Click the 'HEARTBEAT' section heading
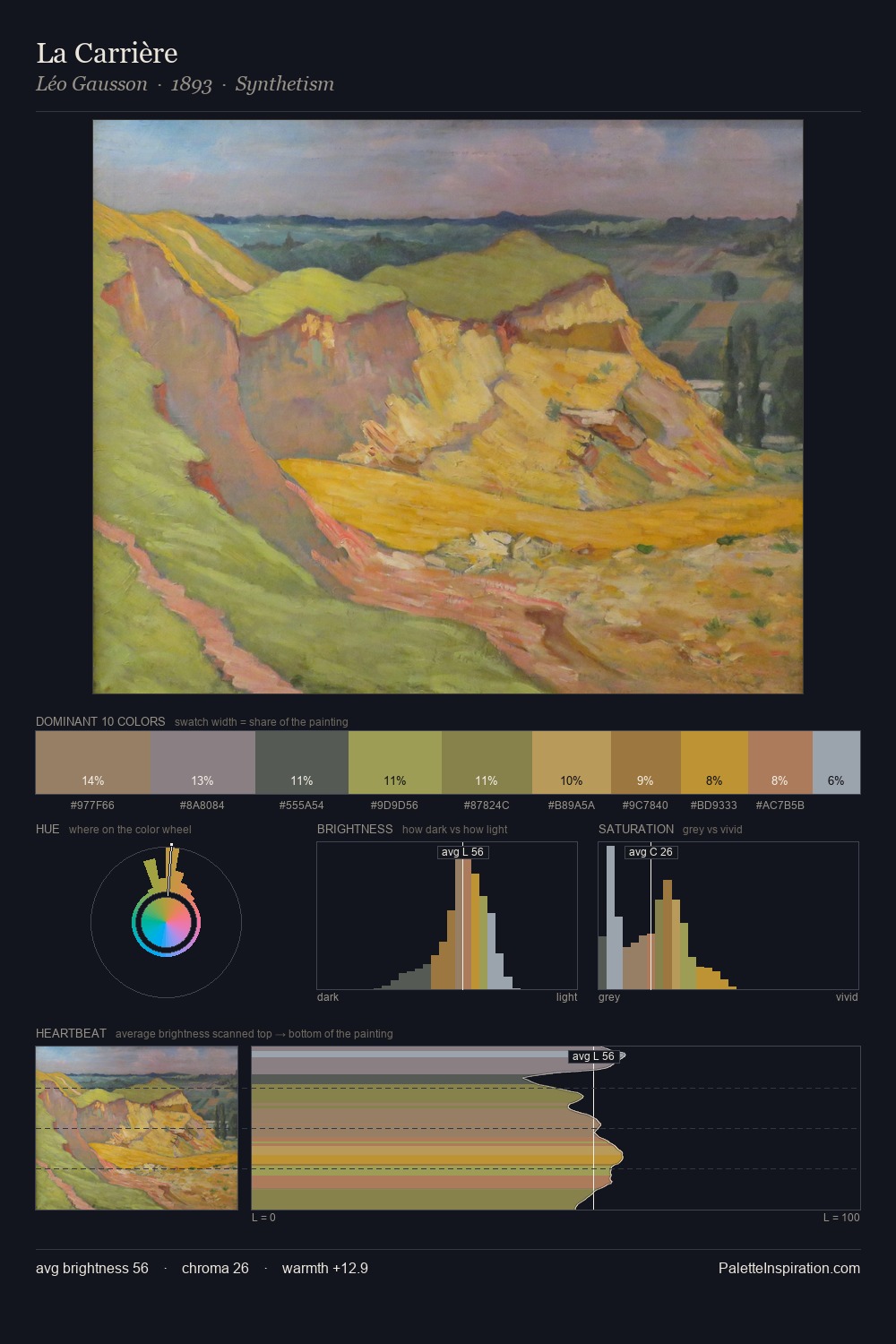The width and height of the screenshot is (896, 1344). coord(71,1033)
